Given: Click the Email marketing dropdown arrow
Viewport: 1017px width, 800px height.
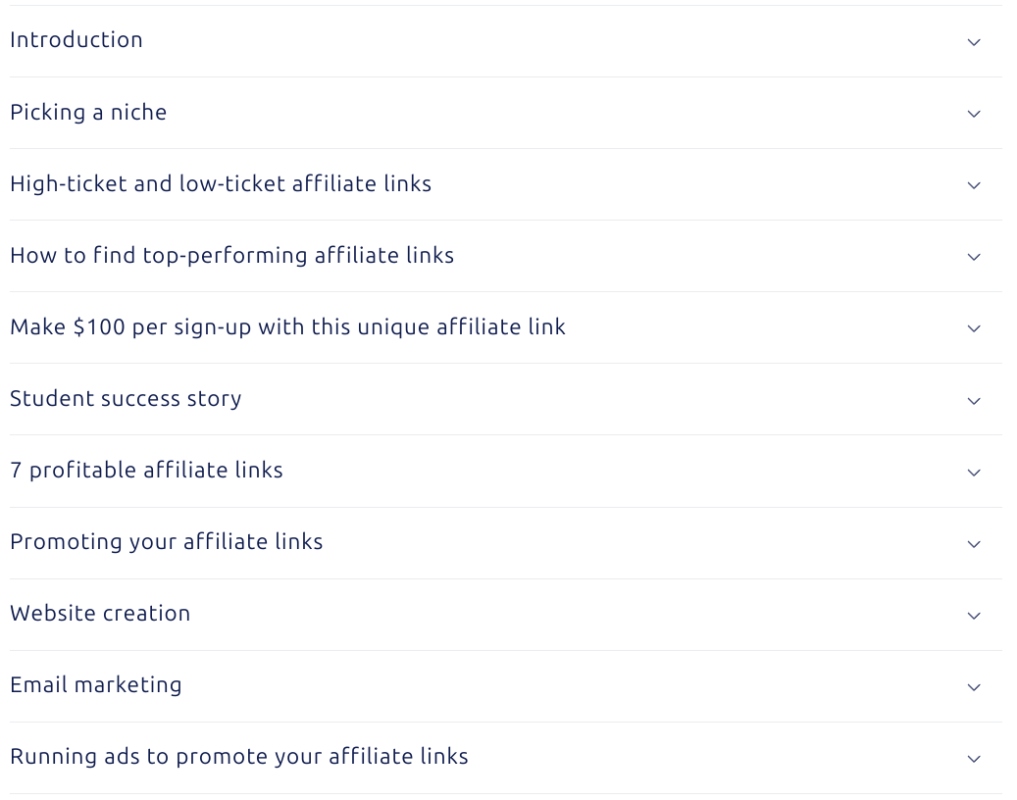Looking at the screenshot, I should pos(974,687).
